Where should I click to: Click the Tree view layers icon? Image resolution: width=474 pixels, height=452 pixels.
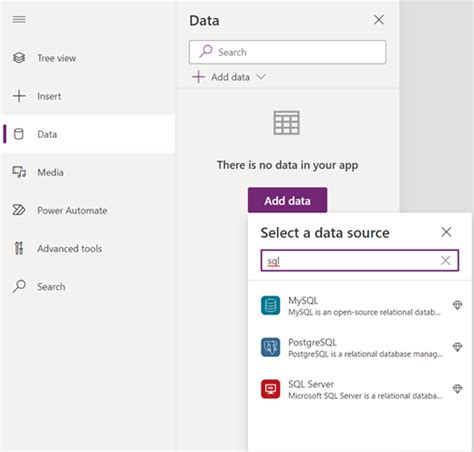point(19,58)
